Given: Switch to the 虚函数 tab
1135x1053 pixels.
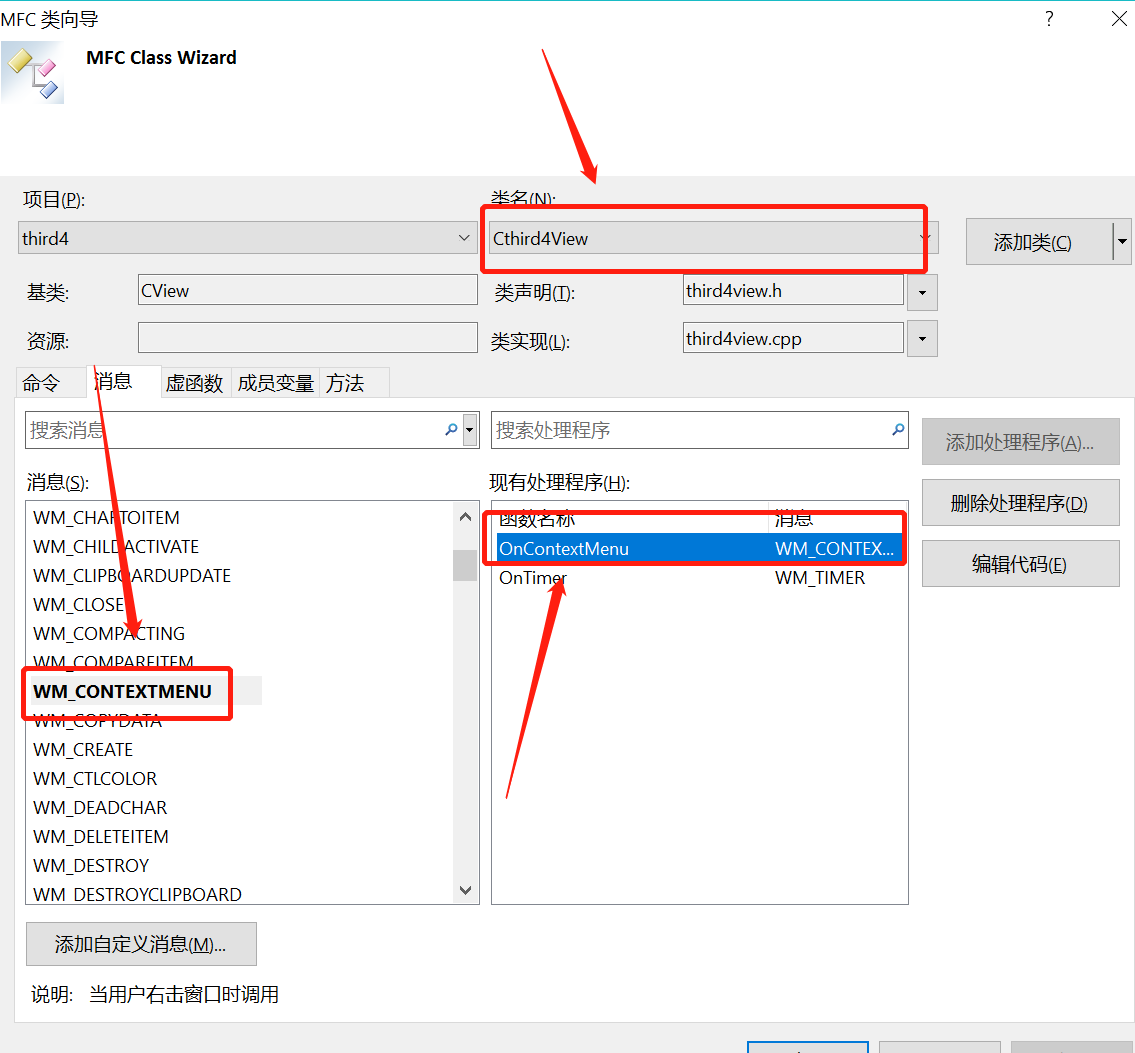Looking at the screenshot, I should coord(194,382).
